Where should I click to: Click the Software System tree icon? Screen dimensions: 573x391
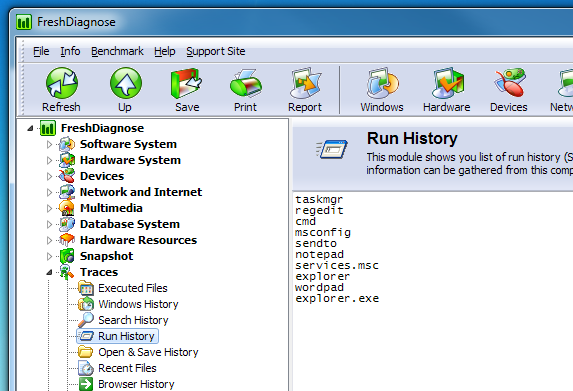pyautogui.click(x=67, y=144)
